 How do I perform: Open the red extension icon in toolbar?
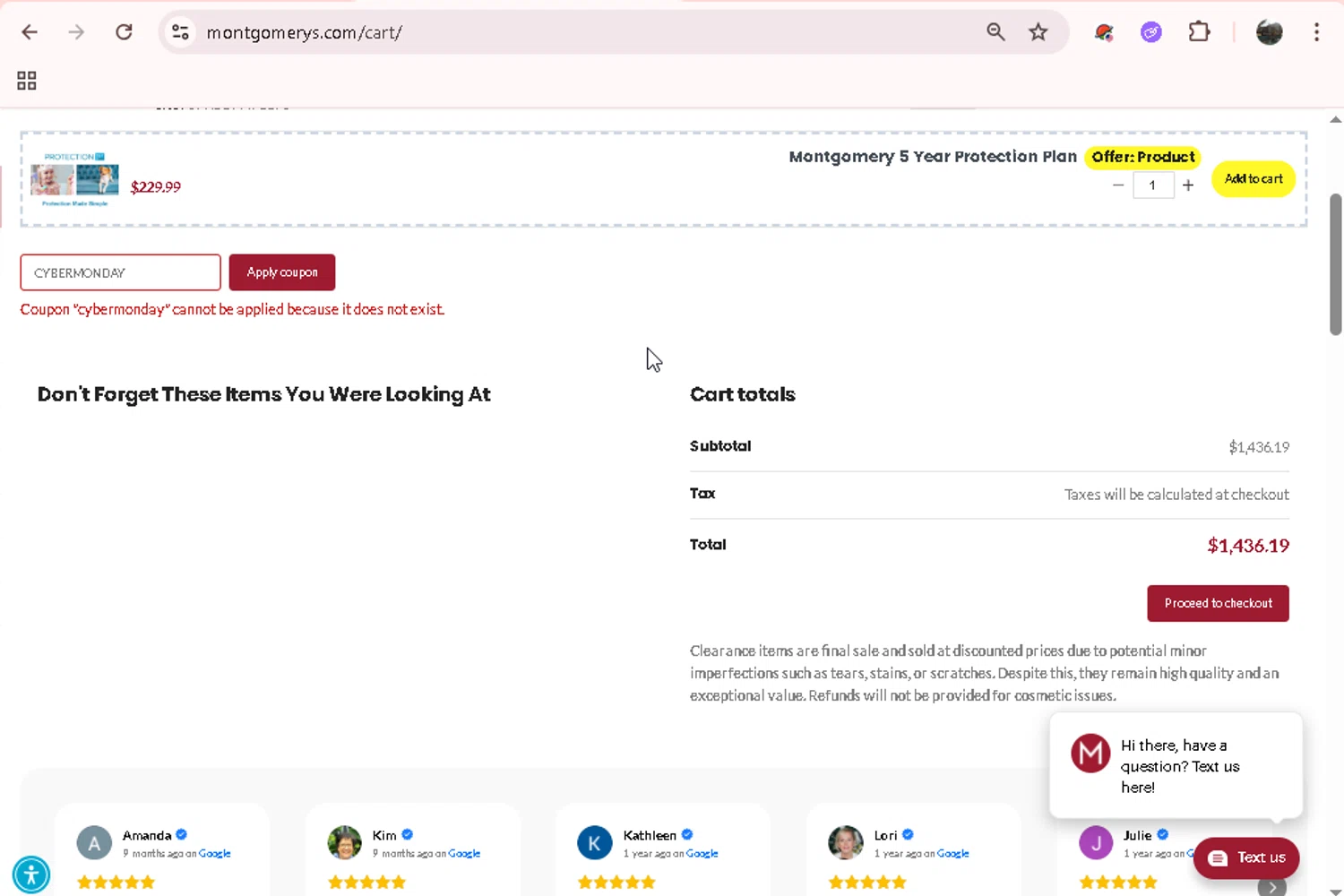(1104, 32)
